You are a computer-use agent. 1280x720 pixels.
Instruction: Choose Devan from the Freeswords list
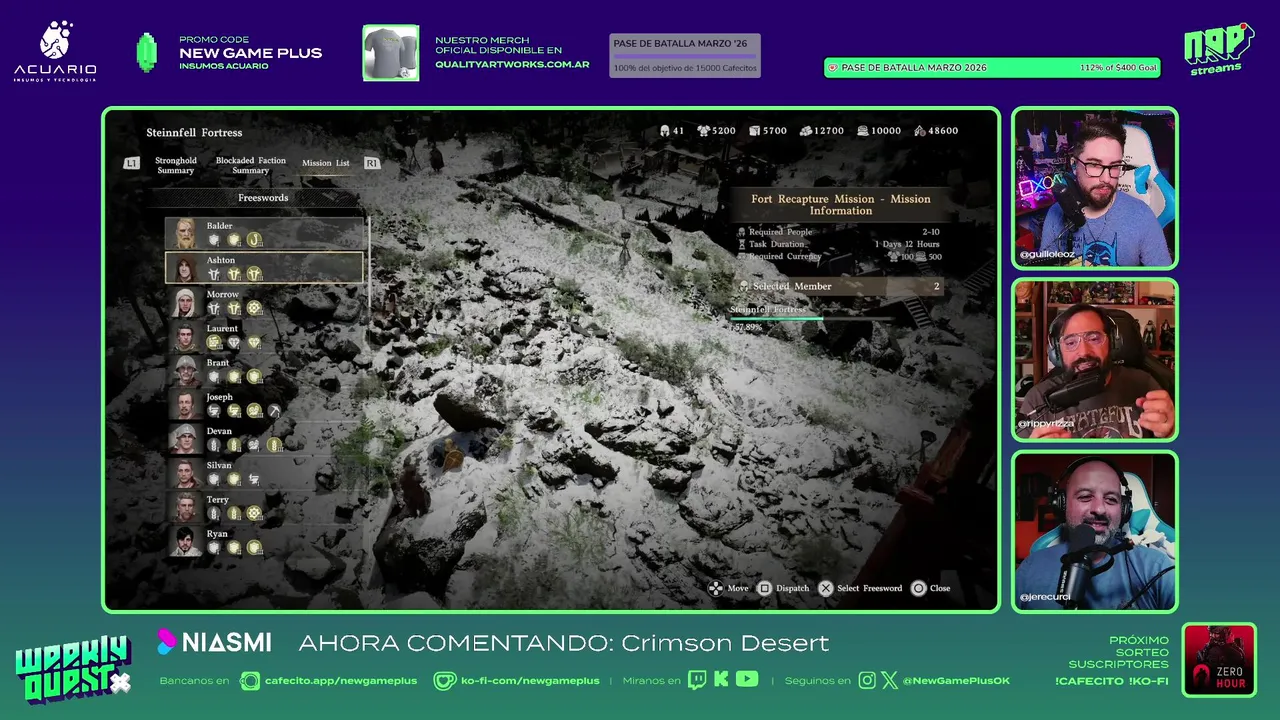pos(265,439)
